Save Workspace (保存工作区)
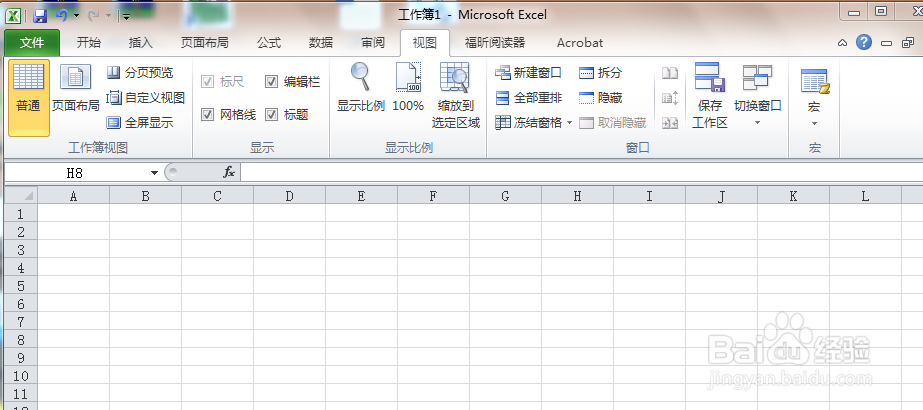The height and width of the screenshot is (410, 923). pos(709,95)
